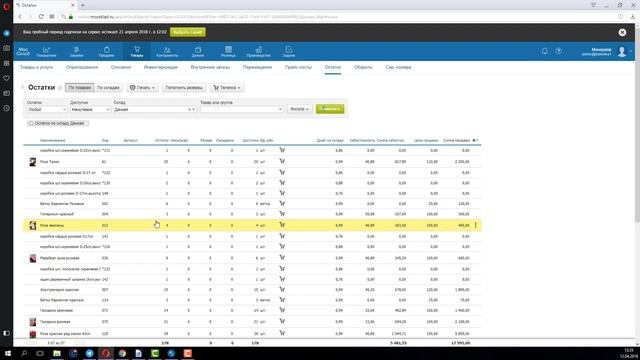This screenshot has height=360, width=640.
Task: Click the green Найти button
Action: click(x=330, y=109)
